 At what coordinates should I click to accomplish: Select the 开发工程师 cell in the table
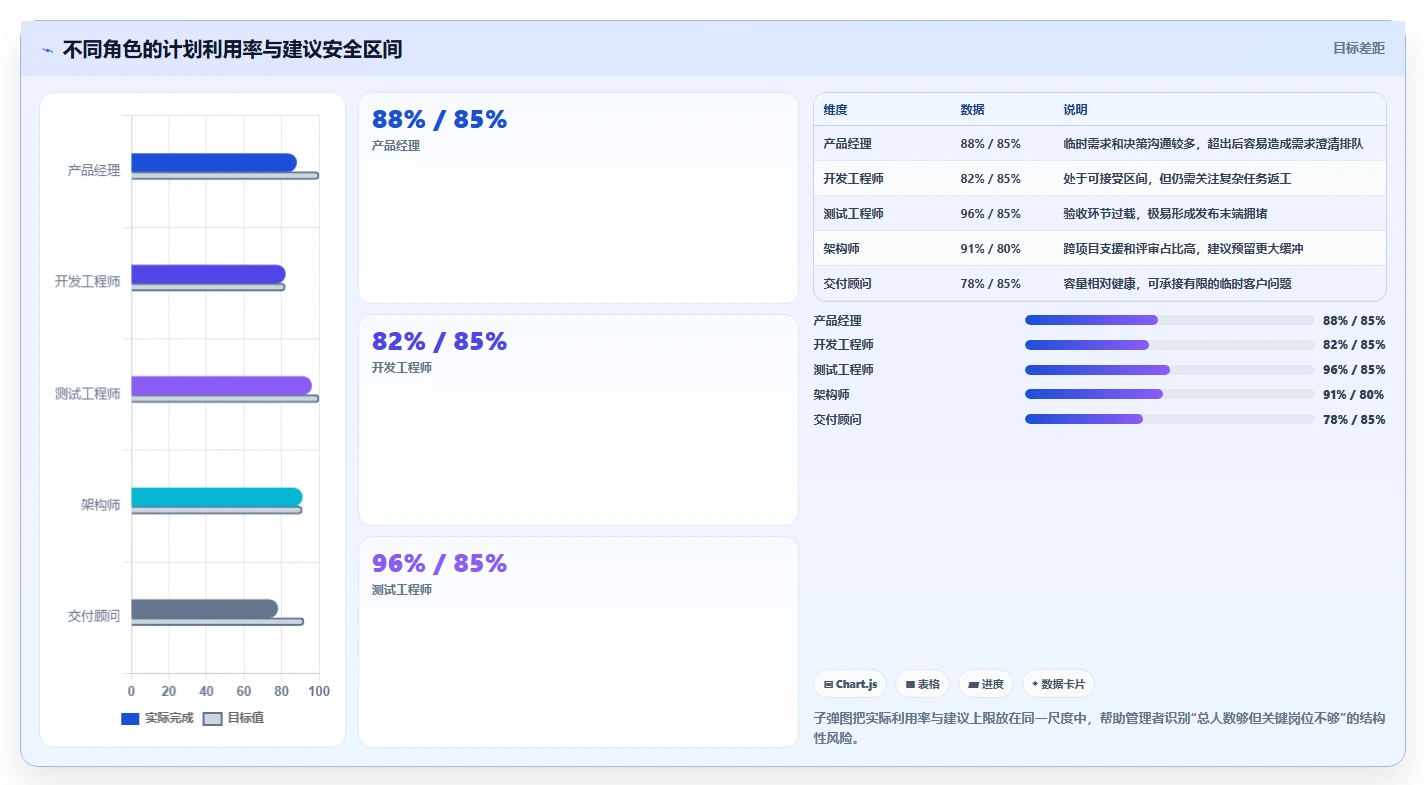coord(882,179)
